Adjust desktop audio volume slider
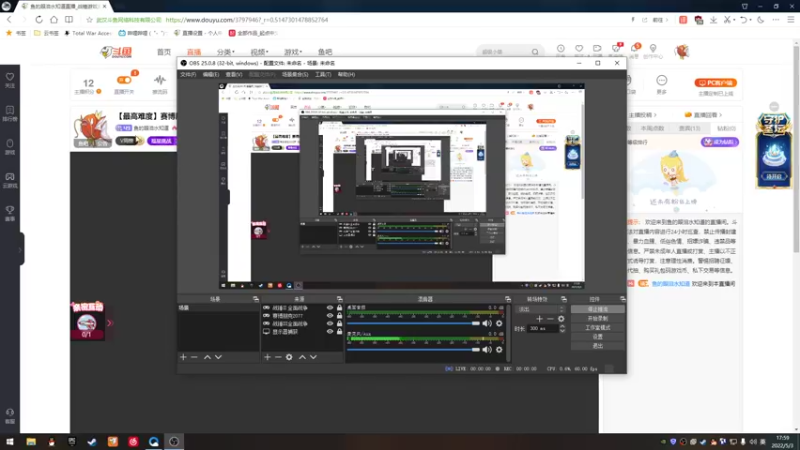The image size is (800, 450). (x=414, y=323)
